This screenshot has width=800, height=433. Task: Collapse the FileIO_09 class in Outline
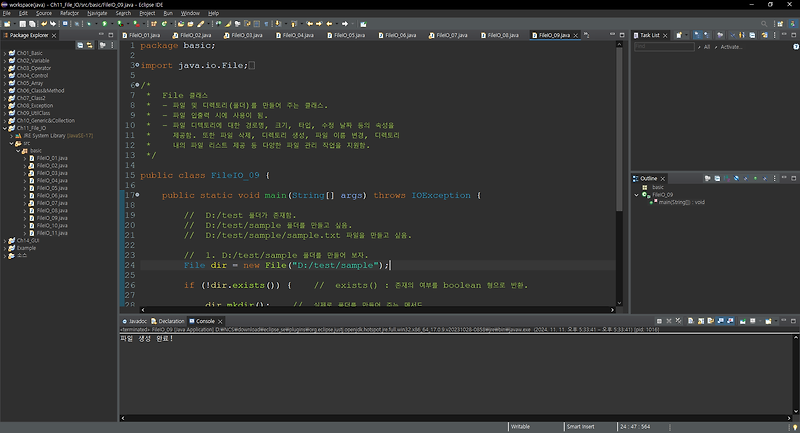[x=637, y=195]
